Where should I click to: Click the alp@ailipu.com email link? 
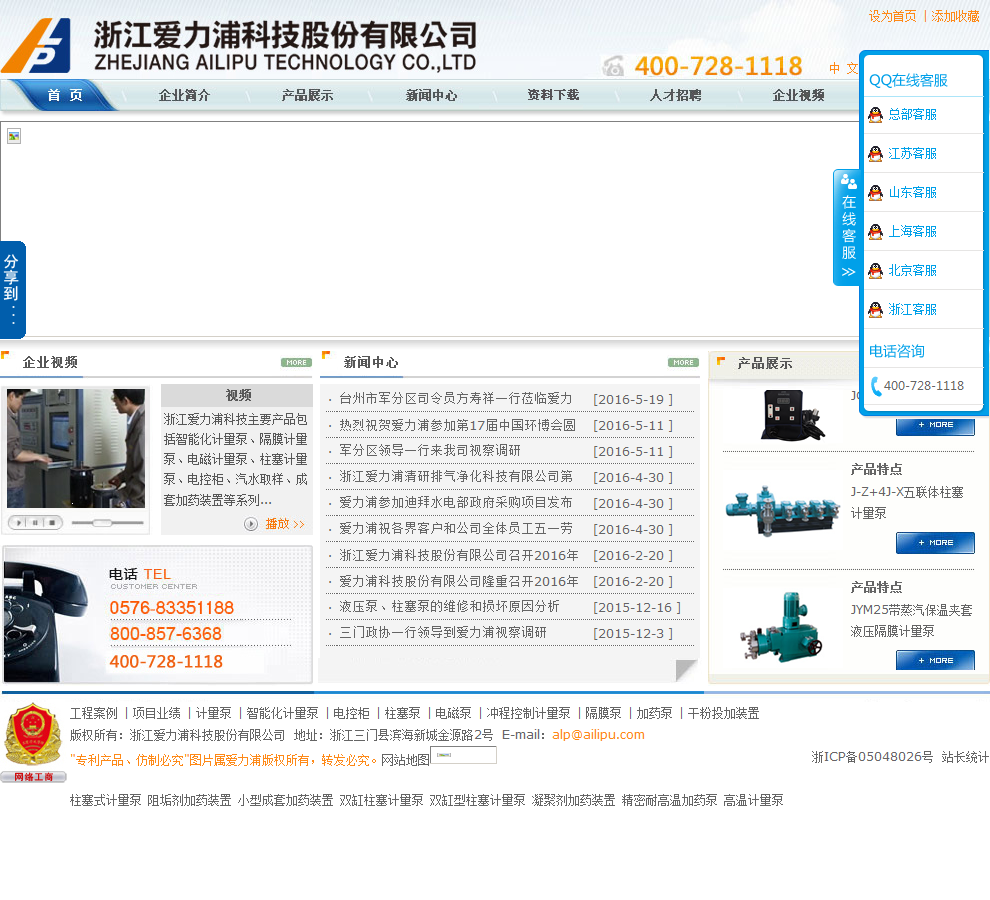coord(599,735)
